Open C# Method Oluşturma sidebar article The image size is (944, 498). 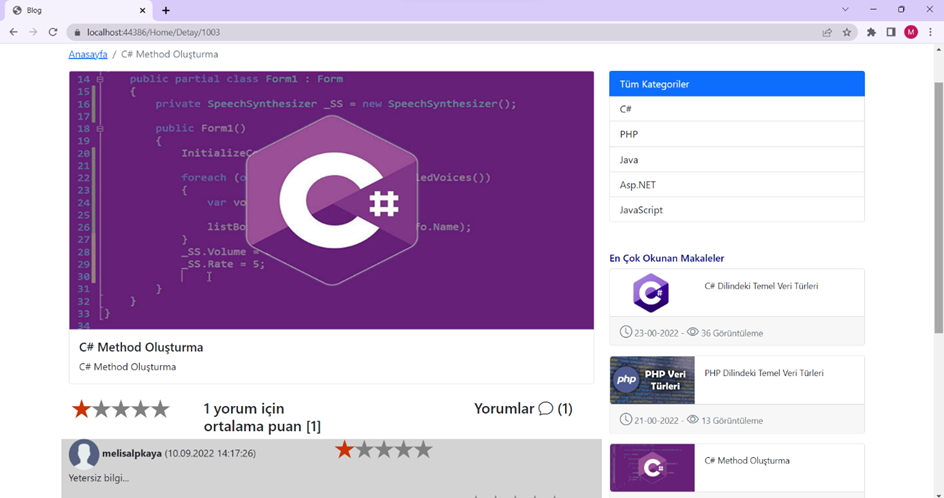747,461
